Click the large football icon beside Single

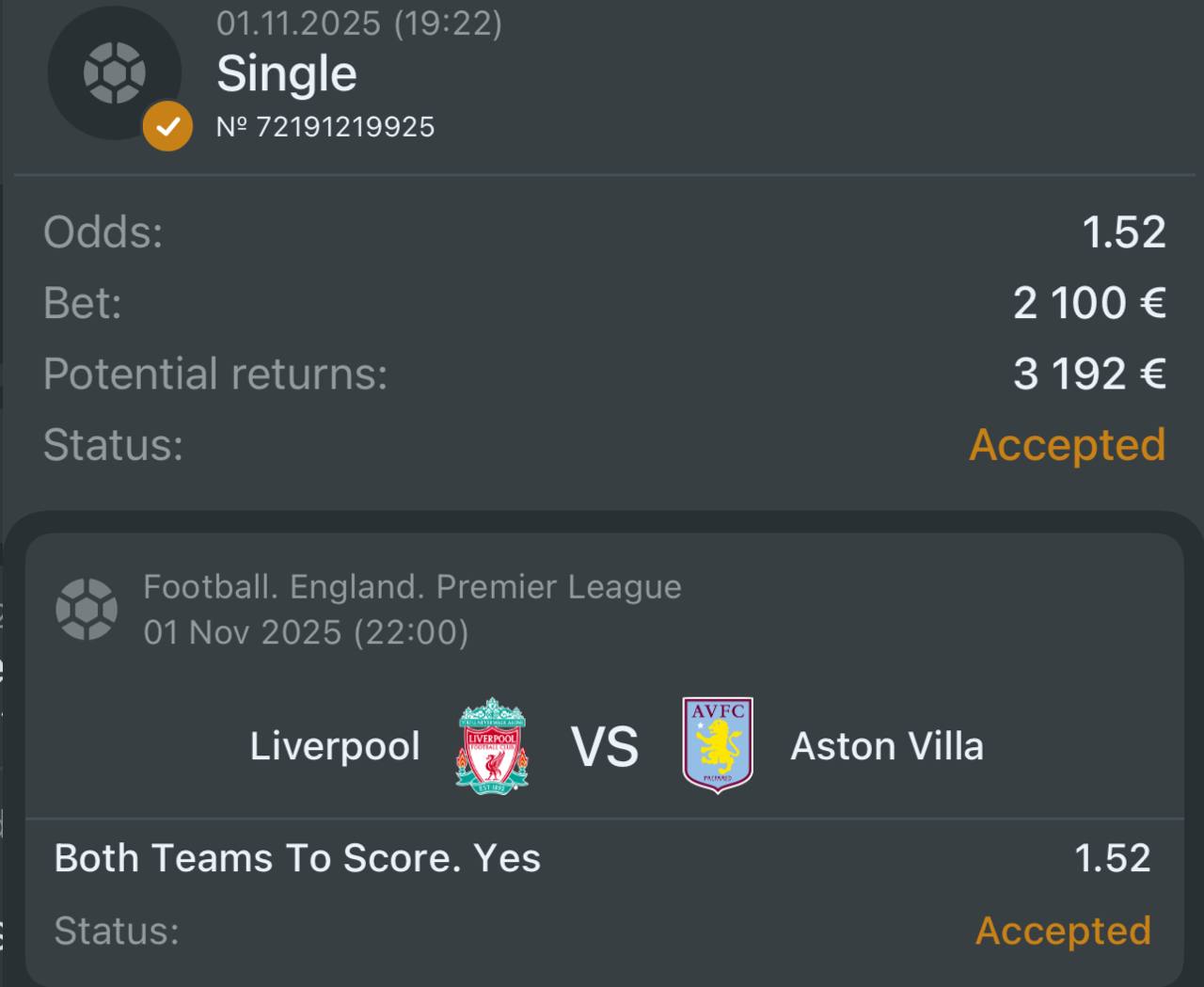tap(114, 72)
